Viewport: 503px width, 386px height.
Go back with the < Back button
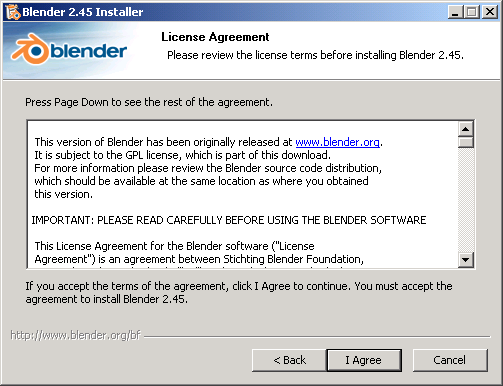pos(289,360)
